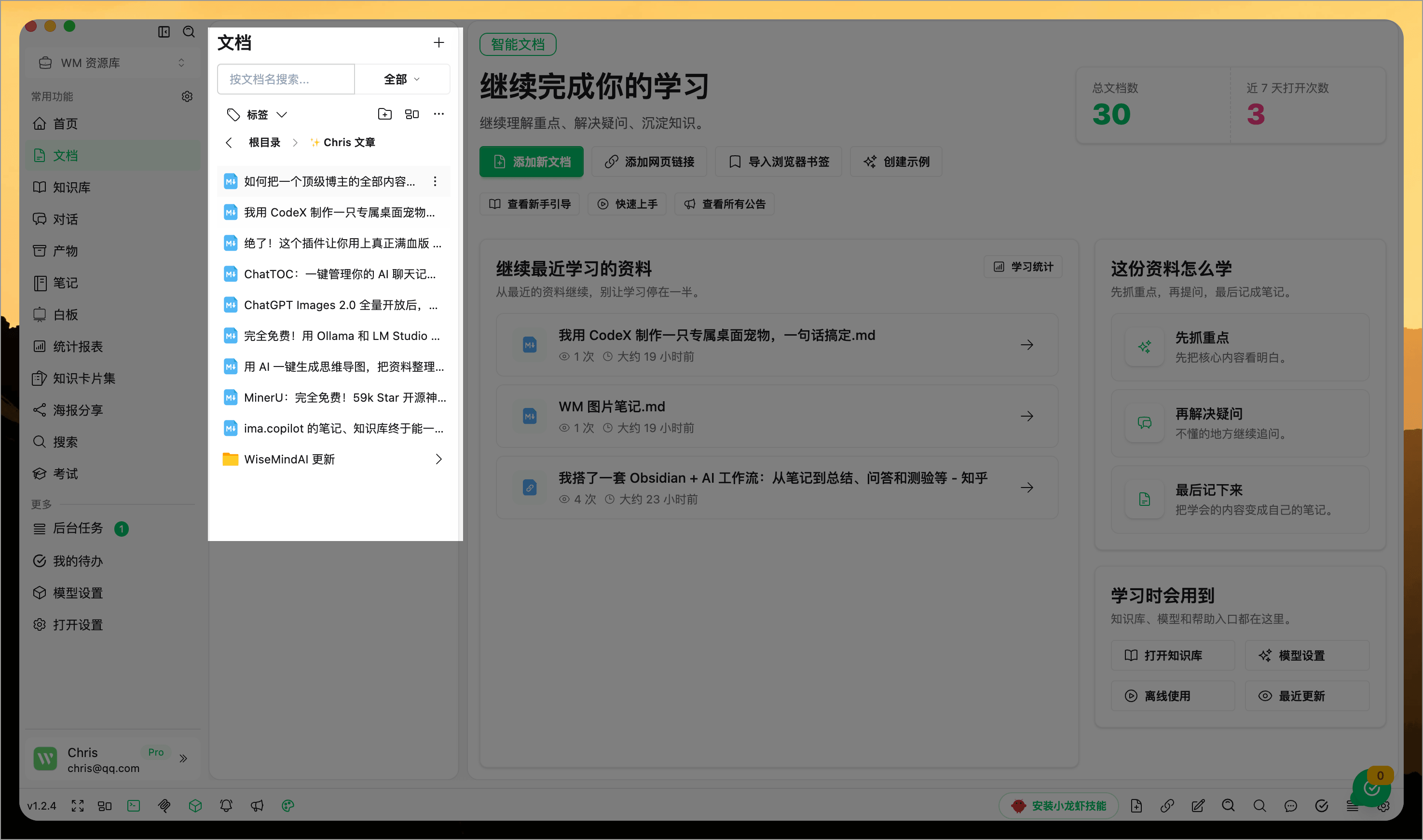Open the 最后记下来 study step card
Screen dimensions: 1423x840
tap(1240, 500)
